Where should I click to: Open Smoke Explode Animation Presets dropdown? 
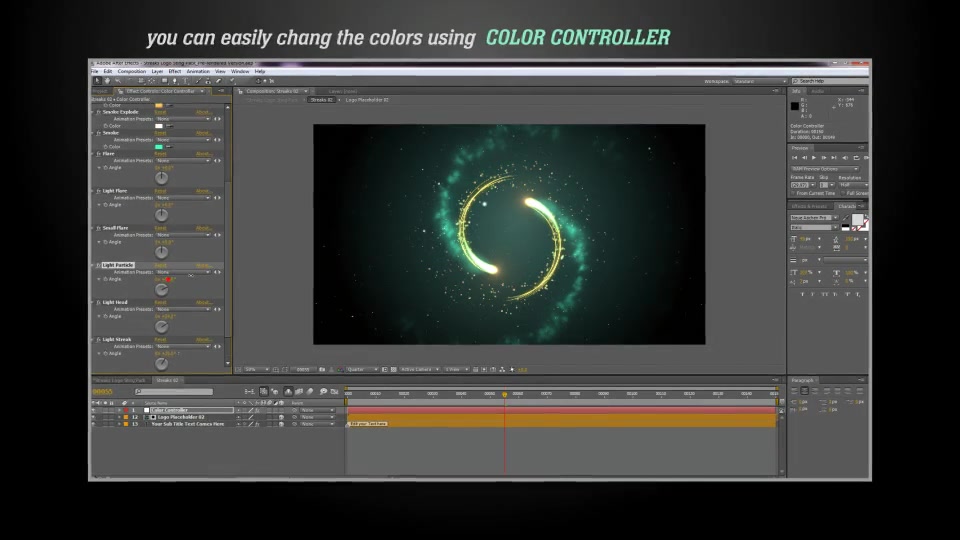[x=182, y=119]
